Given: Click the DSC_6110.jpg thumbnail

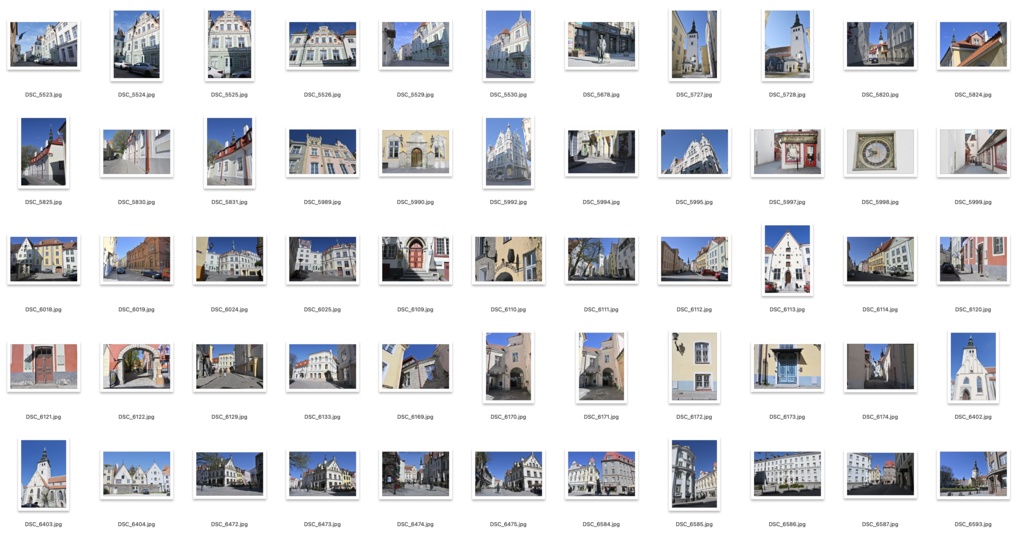Looking at the screenshot, I should [508, 259].
